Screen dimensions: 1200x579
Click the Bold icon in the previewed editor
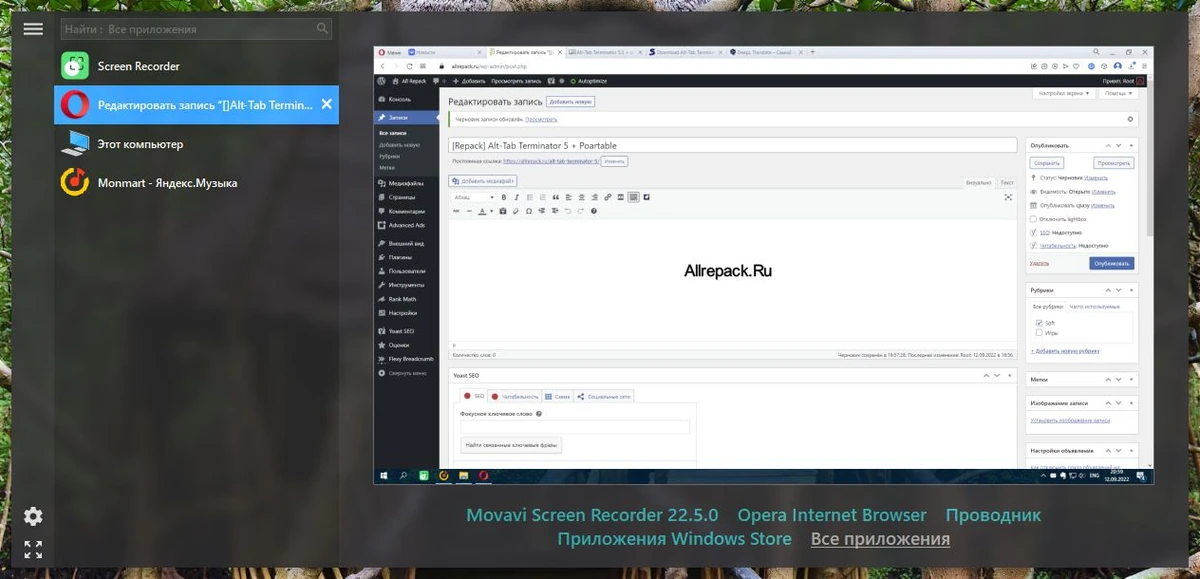(x=504, y=198)
